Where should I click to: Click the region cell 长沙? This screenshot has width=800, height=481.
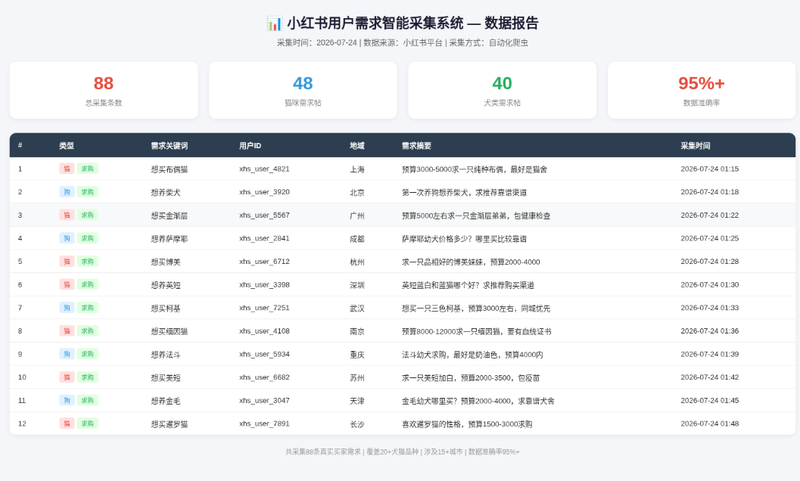(x=357, y=424)
